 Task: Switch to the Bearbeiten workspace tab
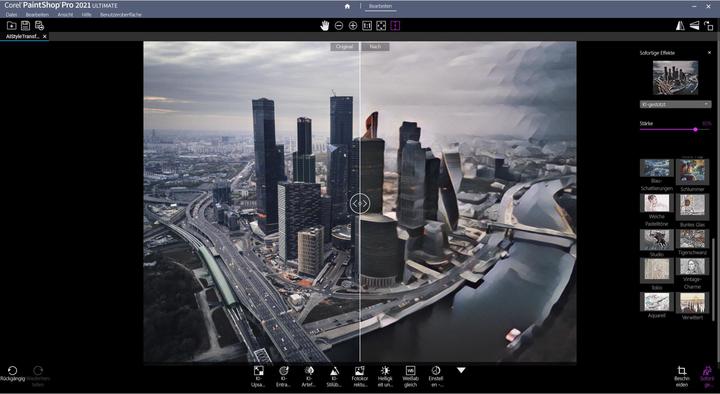[381, 6]
